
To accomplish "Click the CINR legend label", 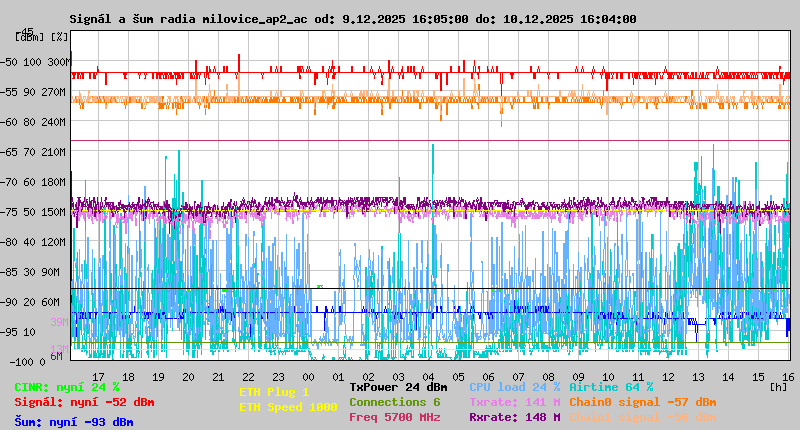I will [x=66, y=387].
